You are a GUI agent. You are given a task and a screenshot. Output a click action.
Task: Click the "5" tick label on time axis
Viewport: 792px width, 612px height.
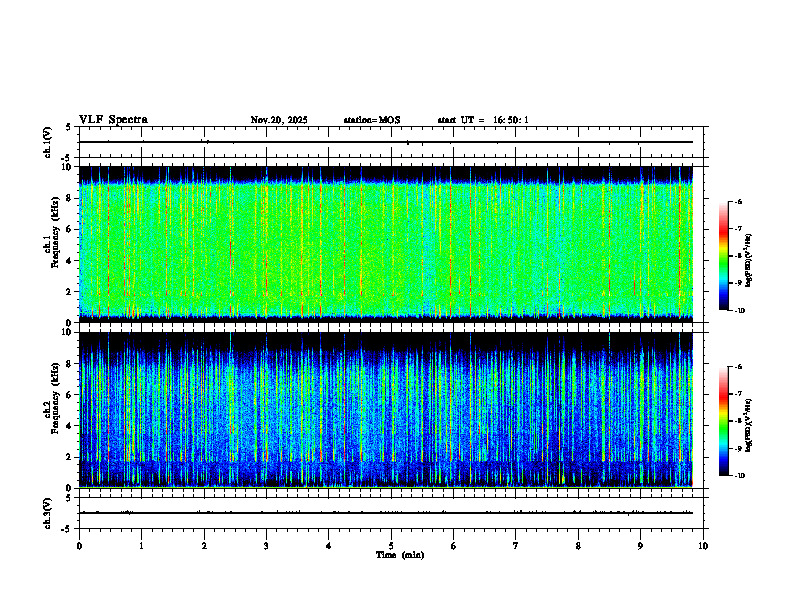coord(391,546)
